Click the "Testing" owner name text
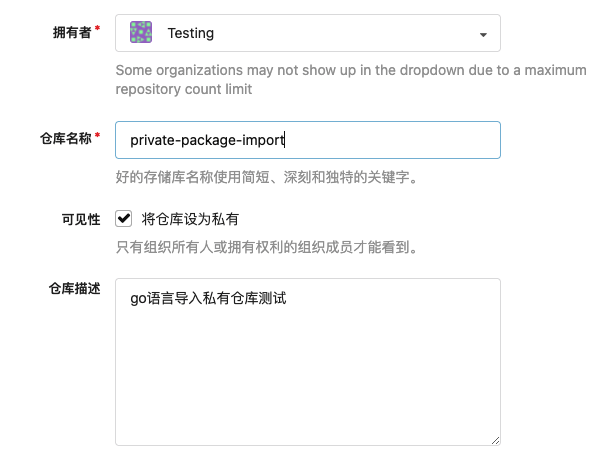 click(190, 34)
